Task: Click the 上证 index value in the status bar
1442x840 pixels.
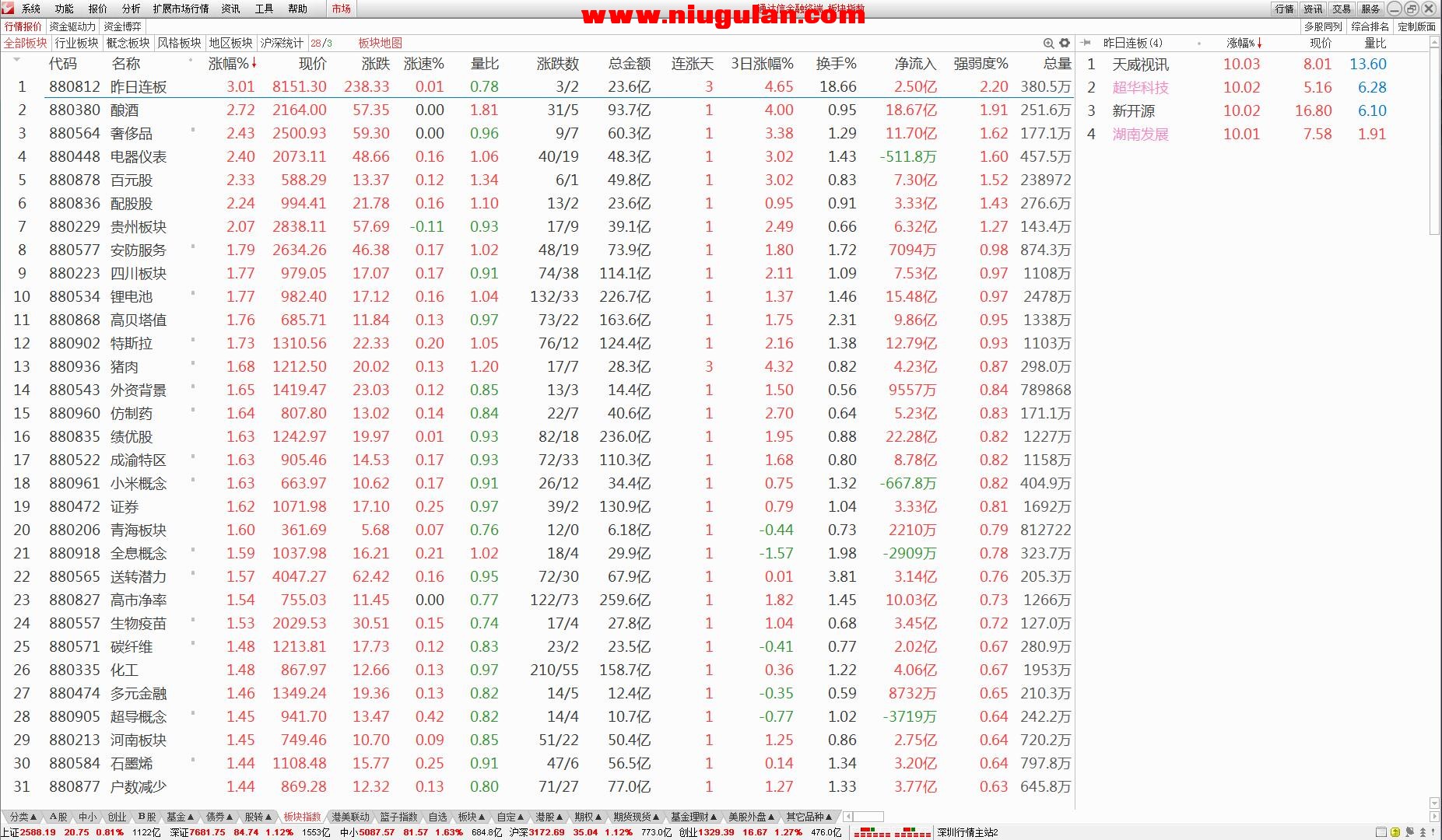Action: [x=38, y=832]
